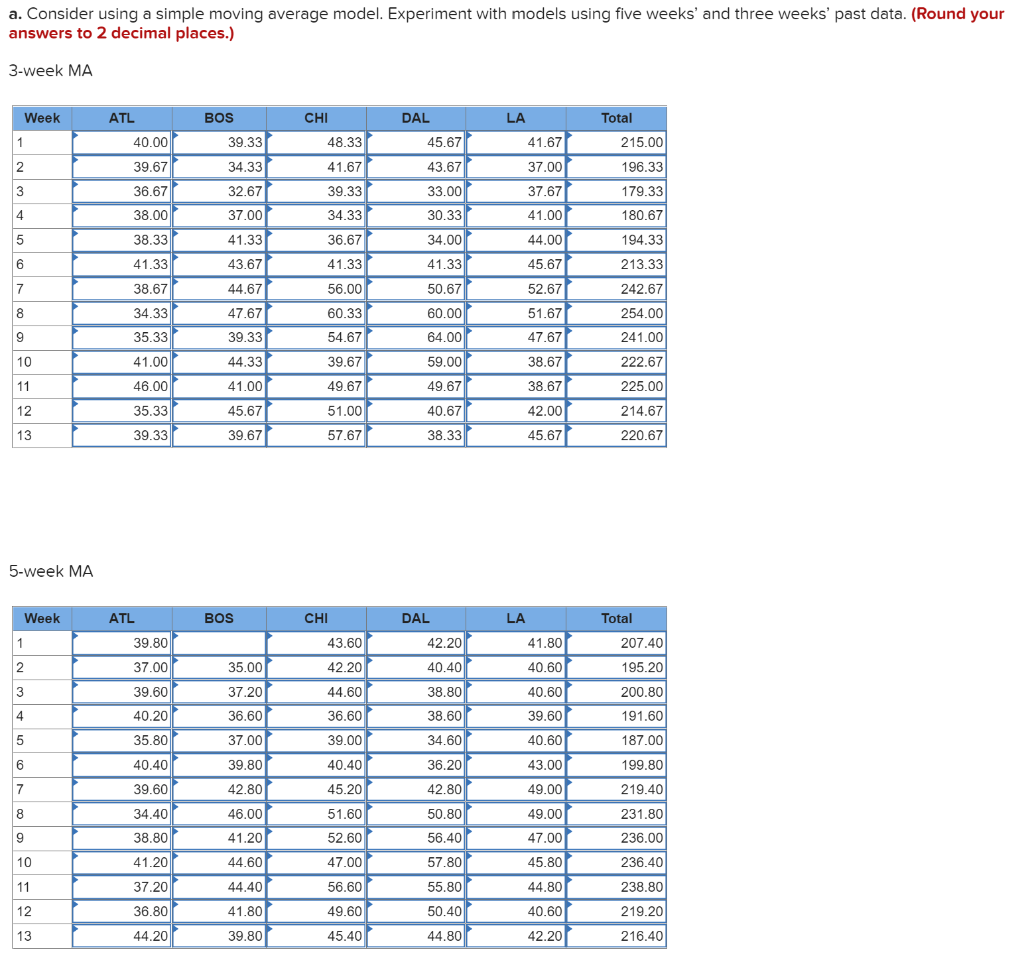Click 3-week MA ATL week 11 cell 46.00
The width and height of the screenshot is (1024, 960).
(122, 387)
